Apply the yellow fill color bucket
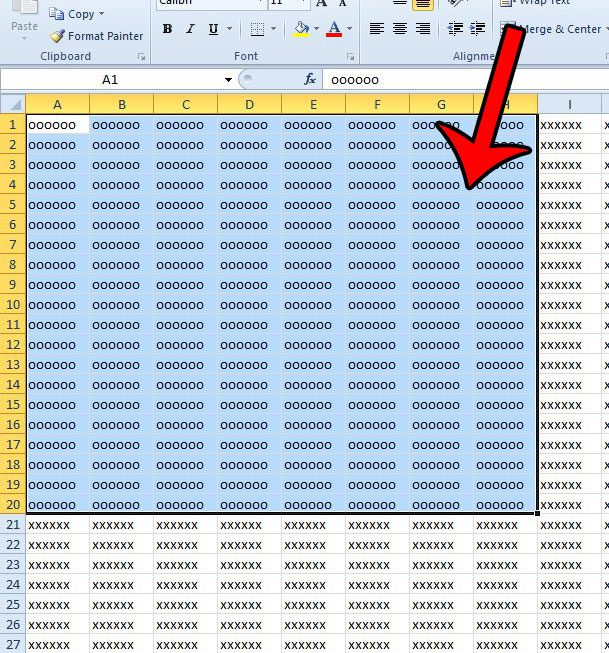 click(x=301, y=29)
